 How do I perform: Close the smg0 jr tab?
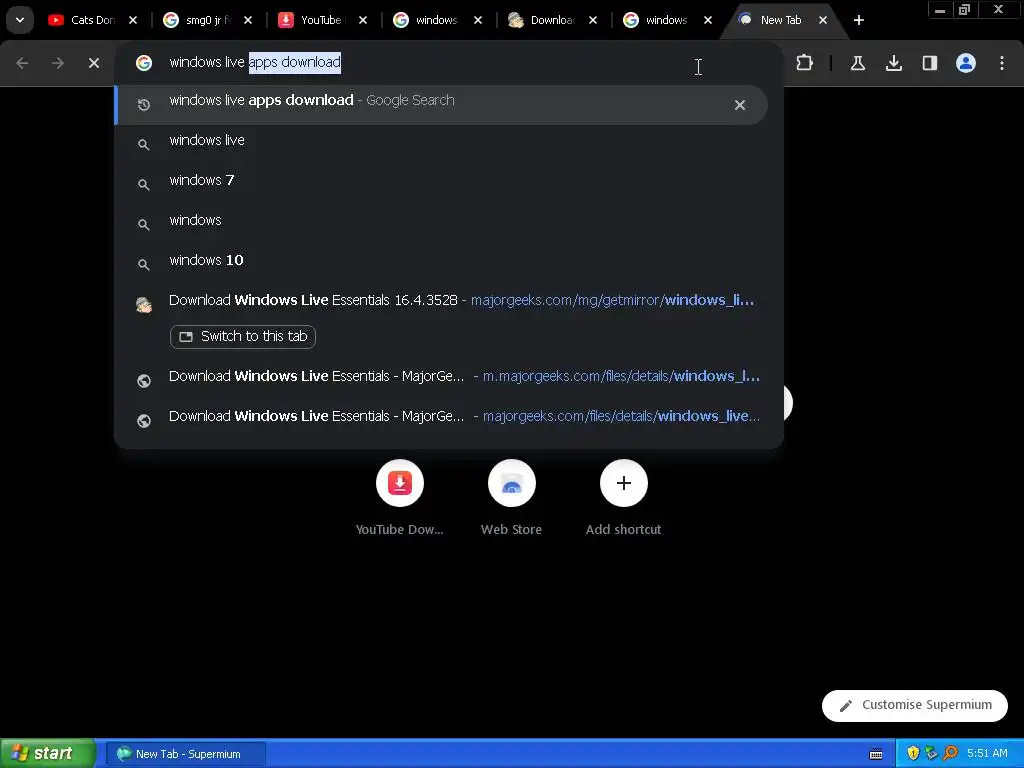tap(248, 20)
